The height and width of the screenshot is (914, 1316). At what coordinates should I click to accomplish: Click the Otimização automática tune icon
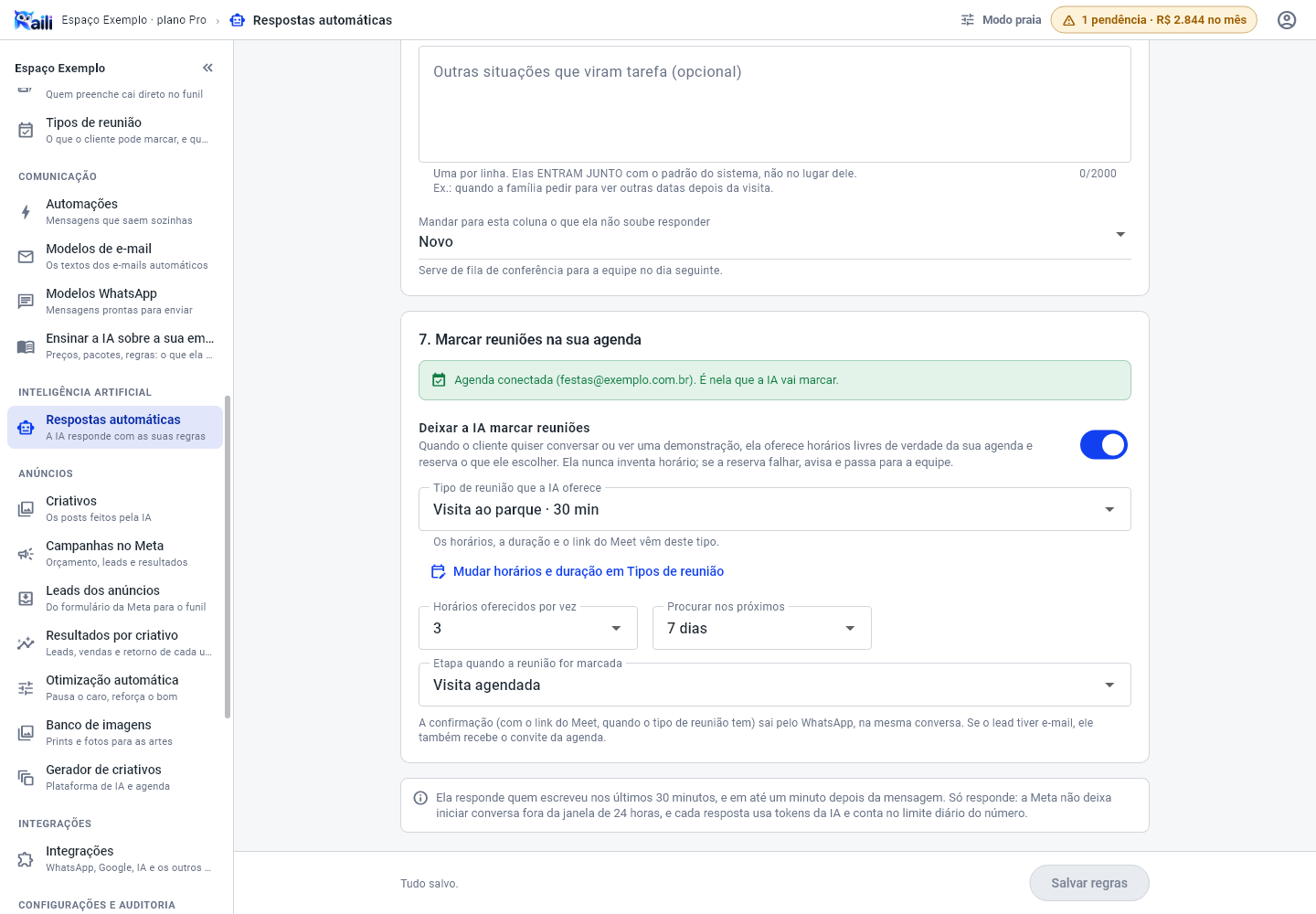(x=26, y=688)
